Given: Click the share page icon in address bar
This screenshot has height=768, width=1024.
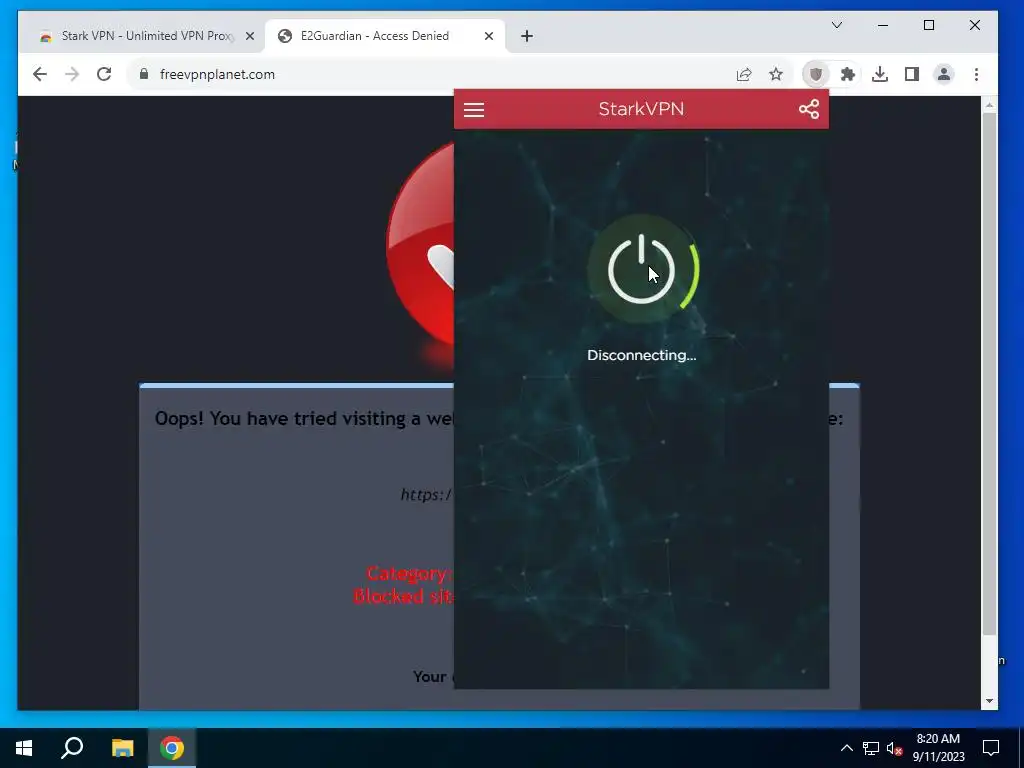Looking at the screenshot, I should click(744, 74).
